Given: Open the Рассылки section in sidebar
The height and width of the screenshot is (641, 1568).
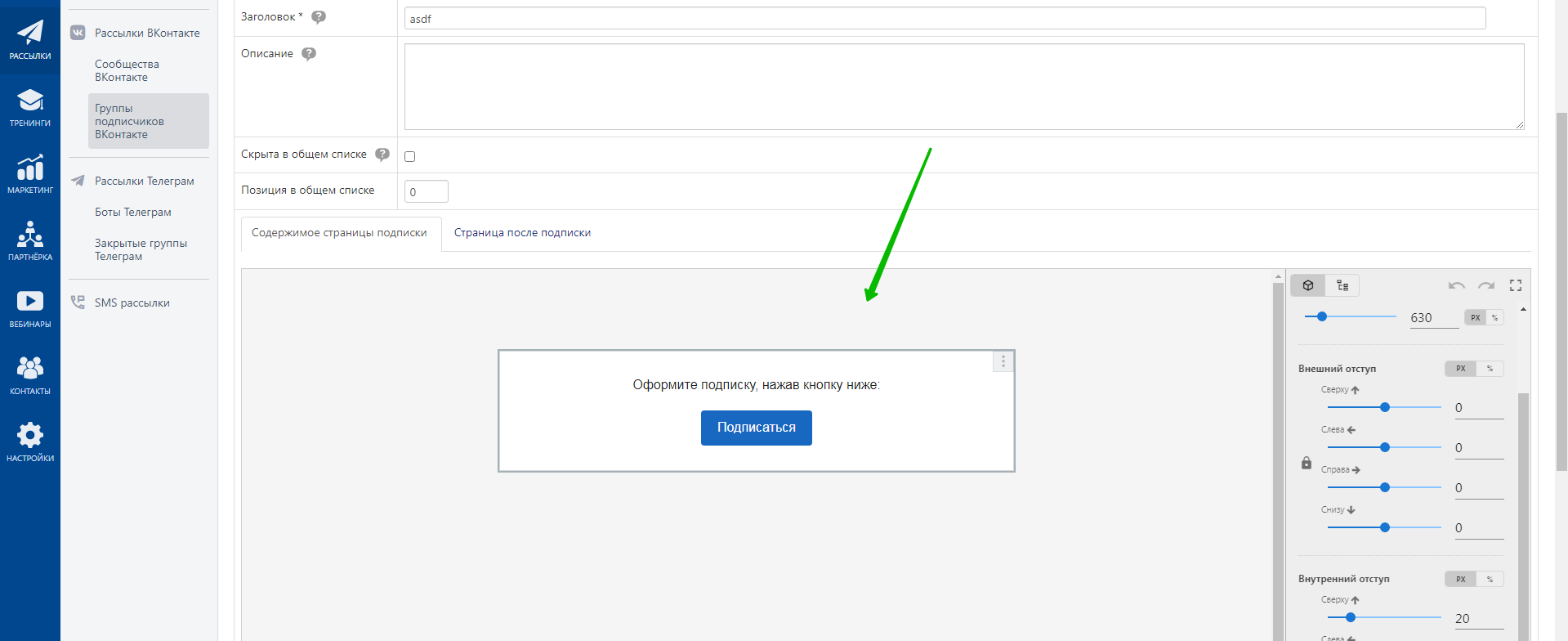Looking at the screenshot, I should pyautogui.click(x=30, y=39).
